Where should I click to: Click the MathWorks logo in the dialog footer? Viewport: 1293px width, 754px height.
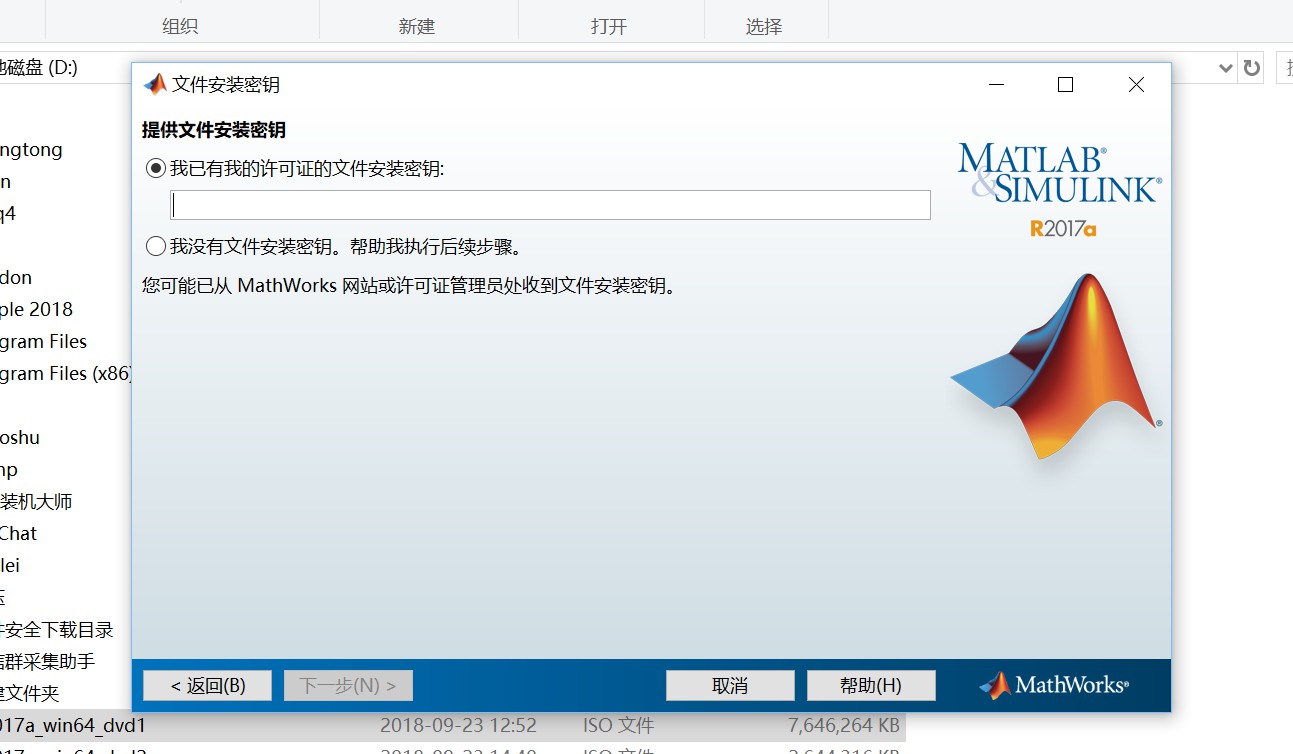point(1054,685)
